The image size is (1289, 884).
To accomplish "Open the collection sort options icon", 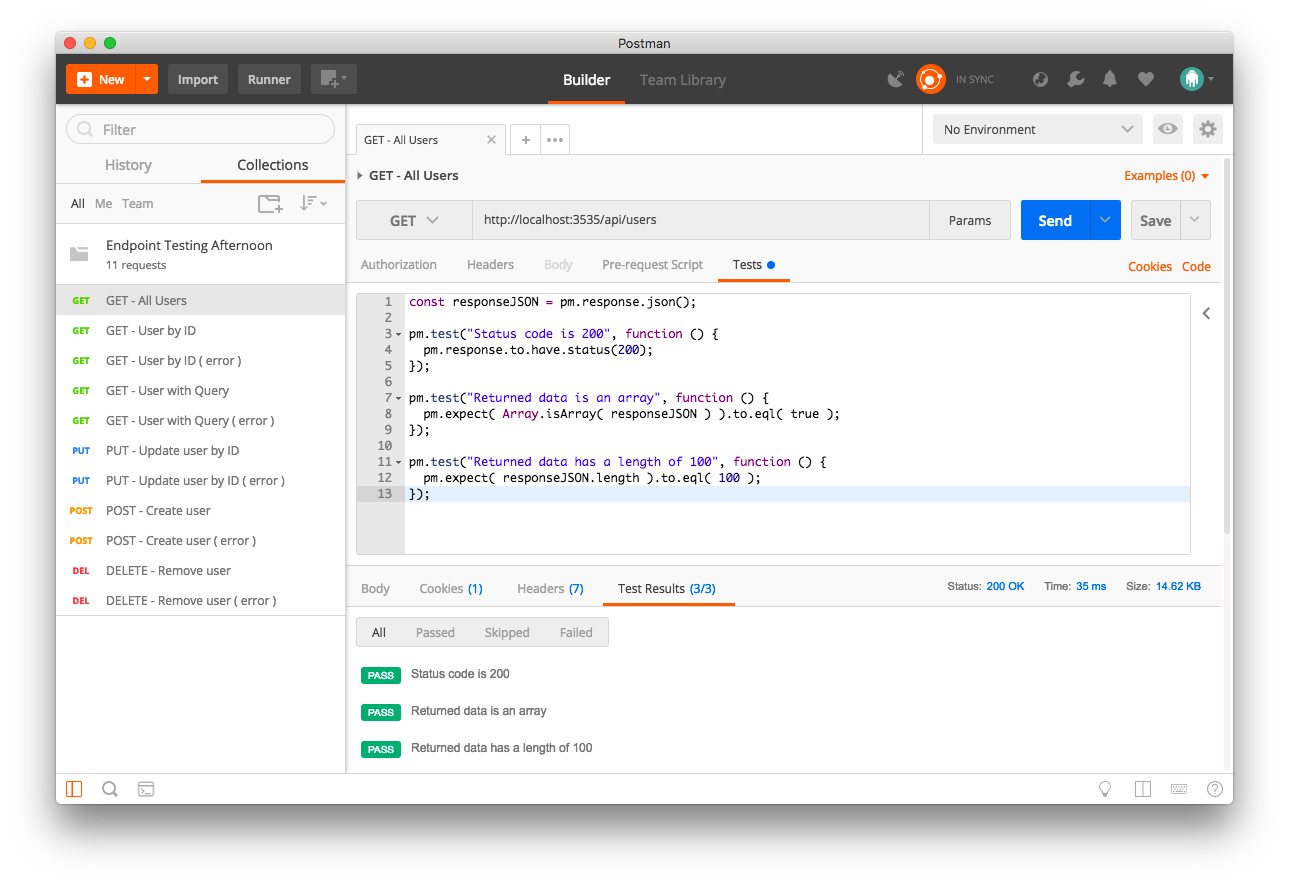I will (x=313, y=203).
